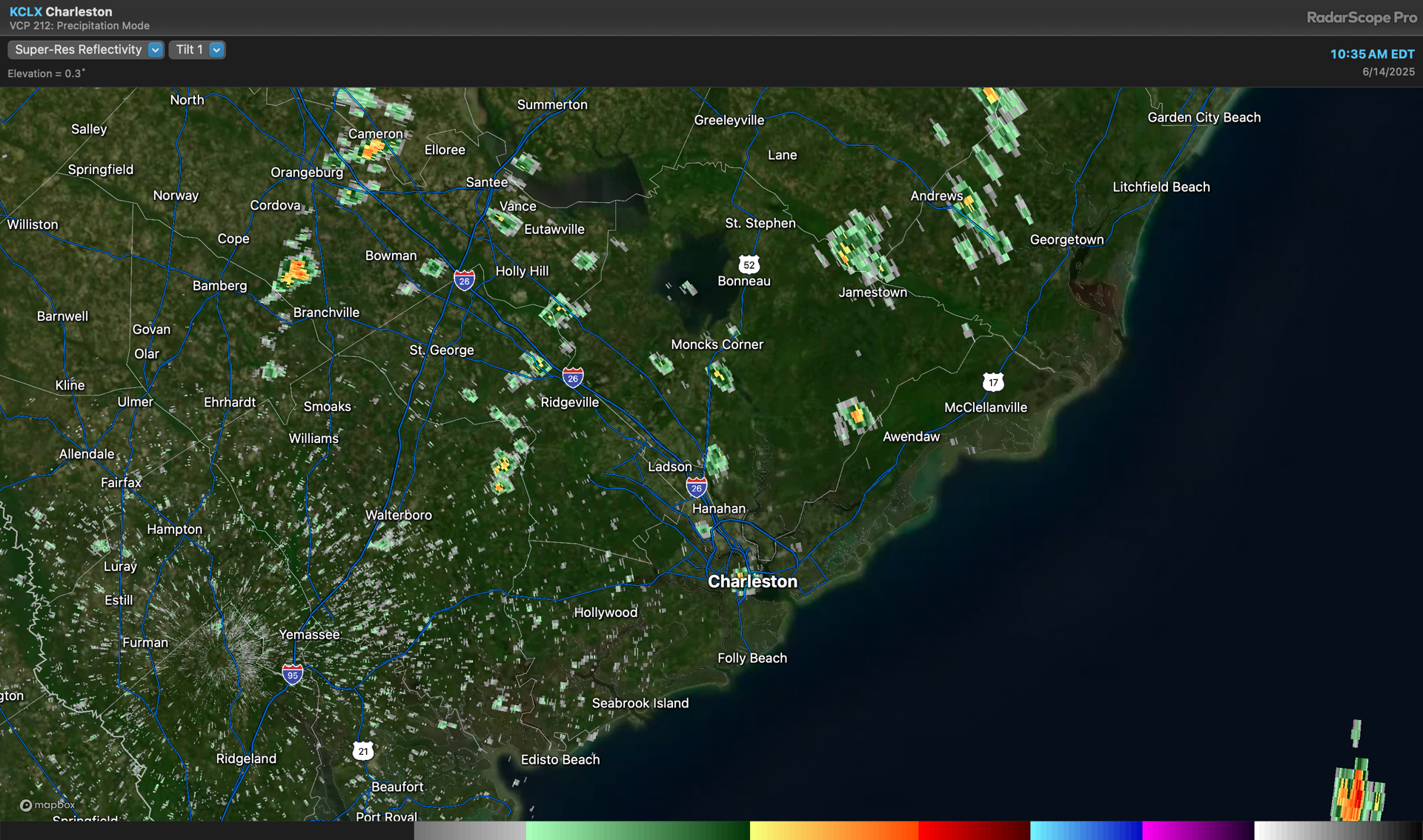Click the Greeleyville map label

pos(729,120)
